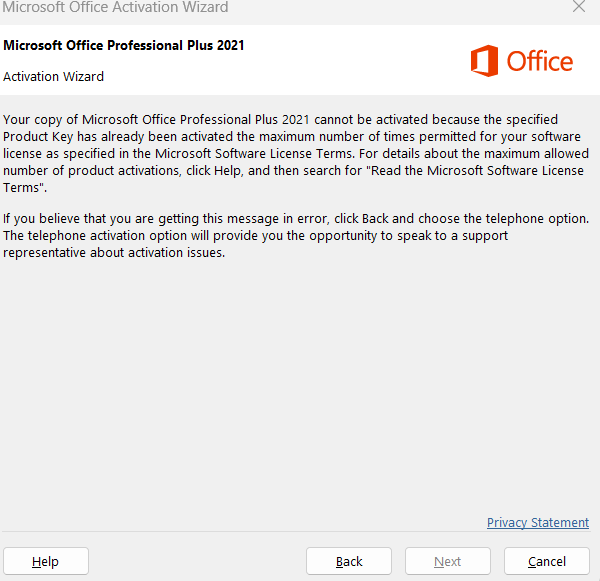Click "click Back" in the second paragraph
This screenshot has height=581, width=600.
tap(375, 219)
